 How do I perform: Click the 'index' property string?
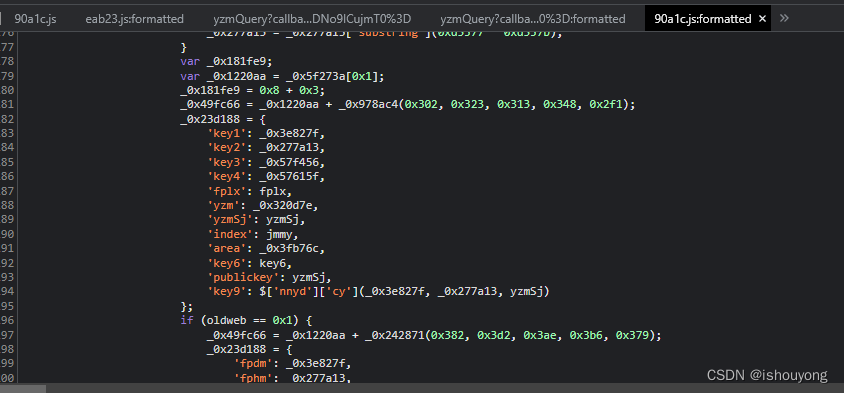pos(230,234)
